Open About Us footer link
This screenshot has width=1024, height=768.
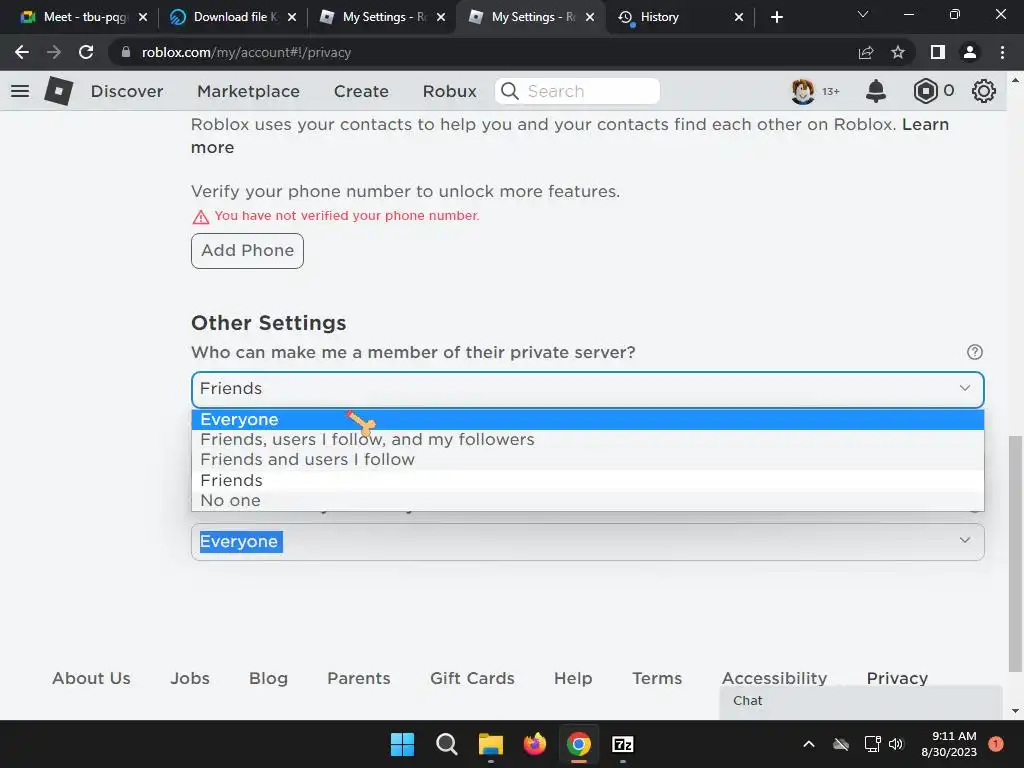click(91, 679)
